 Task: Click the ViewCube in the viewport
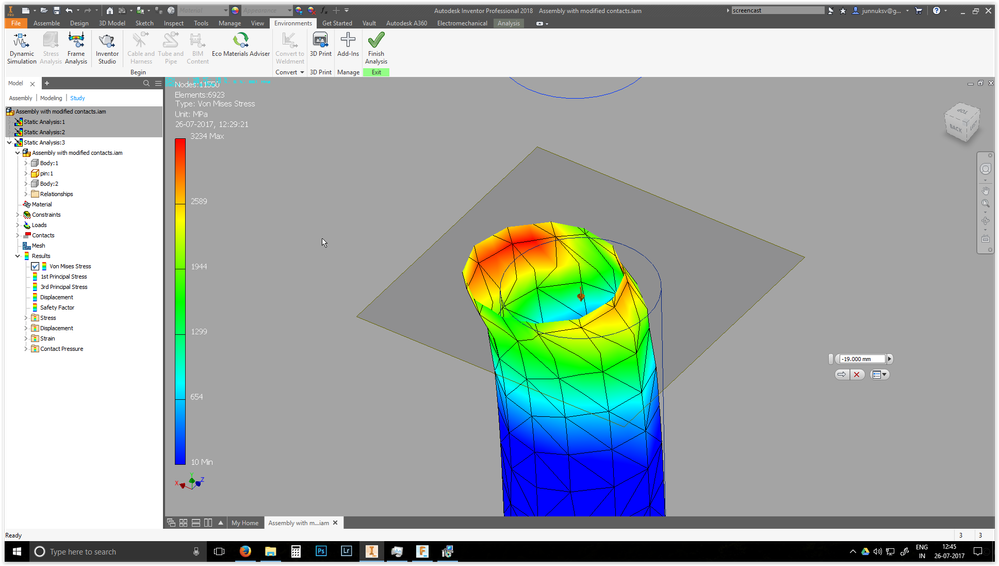pyautogui.click(x=961, y=122)
